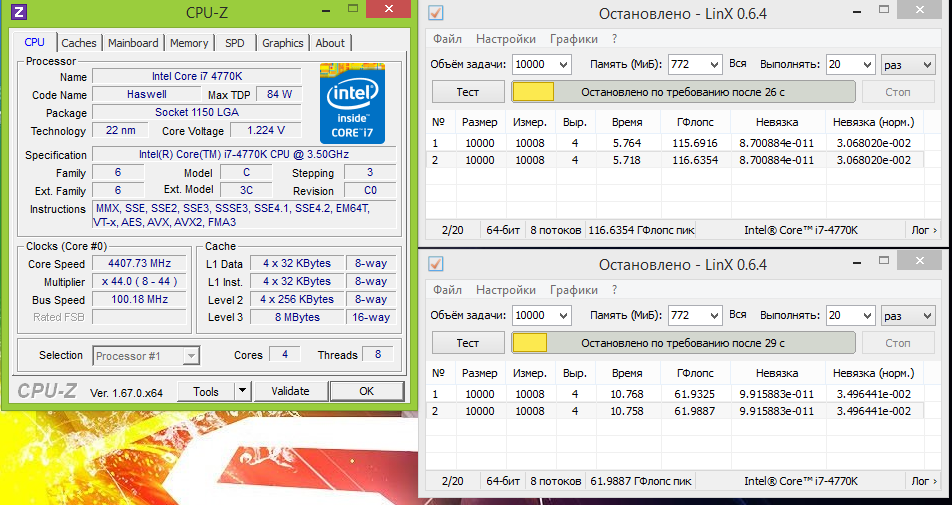Switch to the SPD tab
952x505 pixels.
pos(234,43)
